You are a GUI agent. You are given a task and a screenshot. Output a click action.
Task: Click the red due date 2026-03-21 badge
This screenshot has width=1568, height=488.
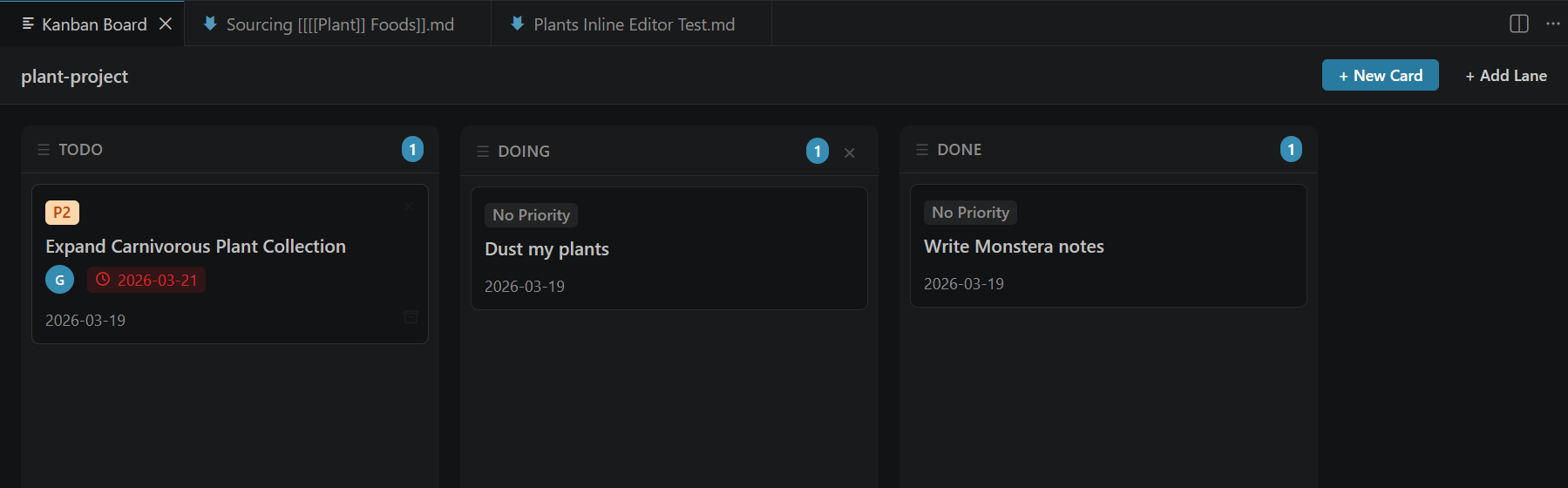pos(146,280)
